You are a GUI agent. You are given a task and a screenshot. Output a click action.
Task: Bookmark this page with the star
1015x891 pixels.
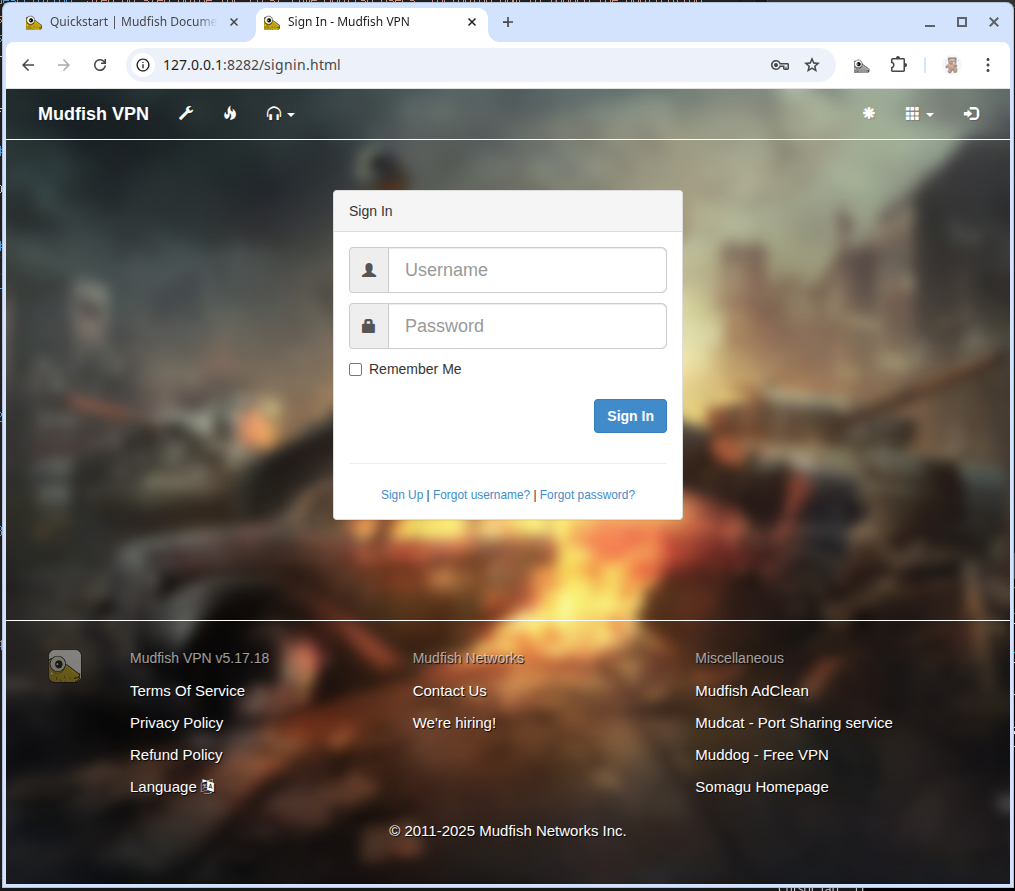click(x=812, y=65)
